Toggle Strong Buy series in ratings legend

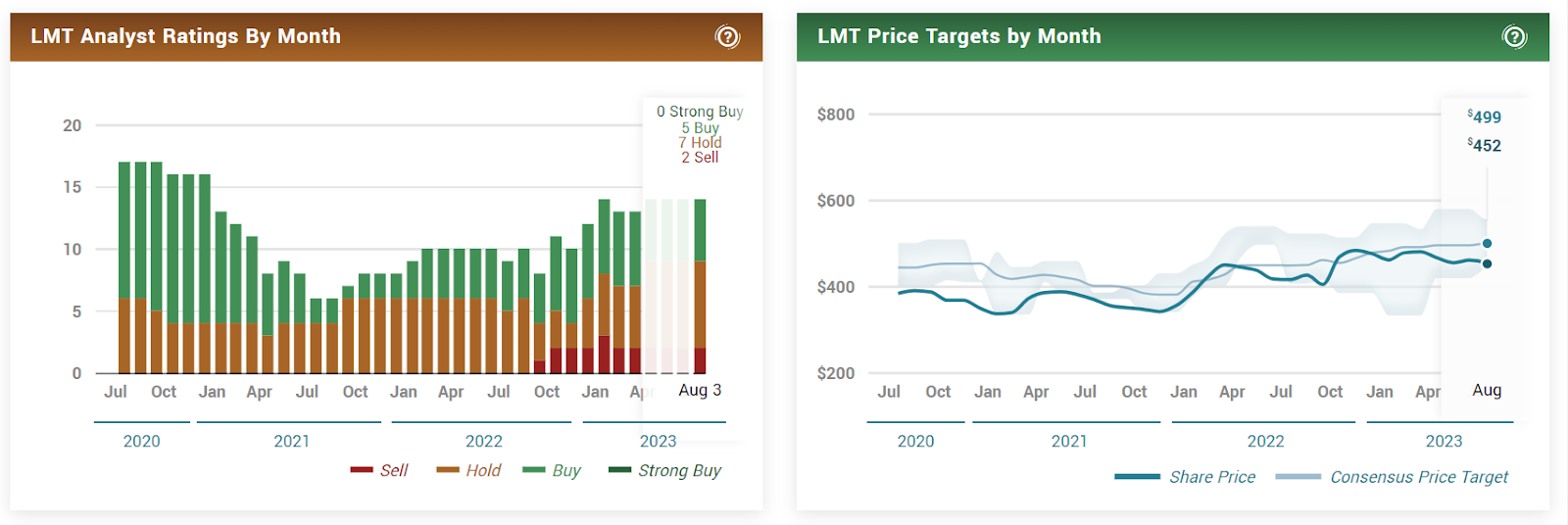point(664,470)
